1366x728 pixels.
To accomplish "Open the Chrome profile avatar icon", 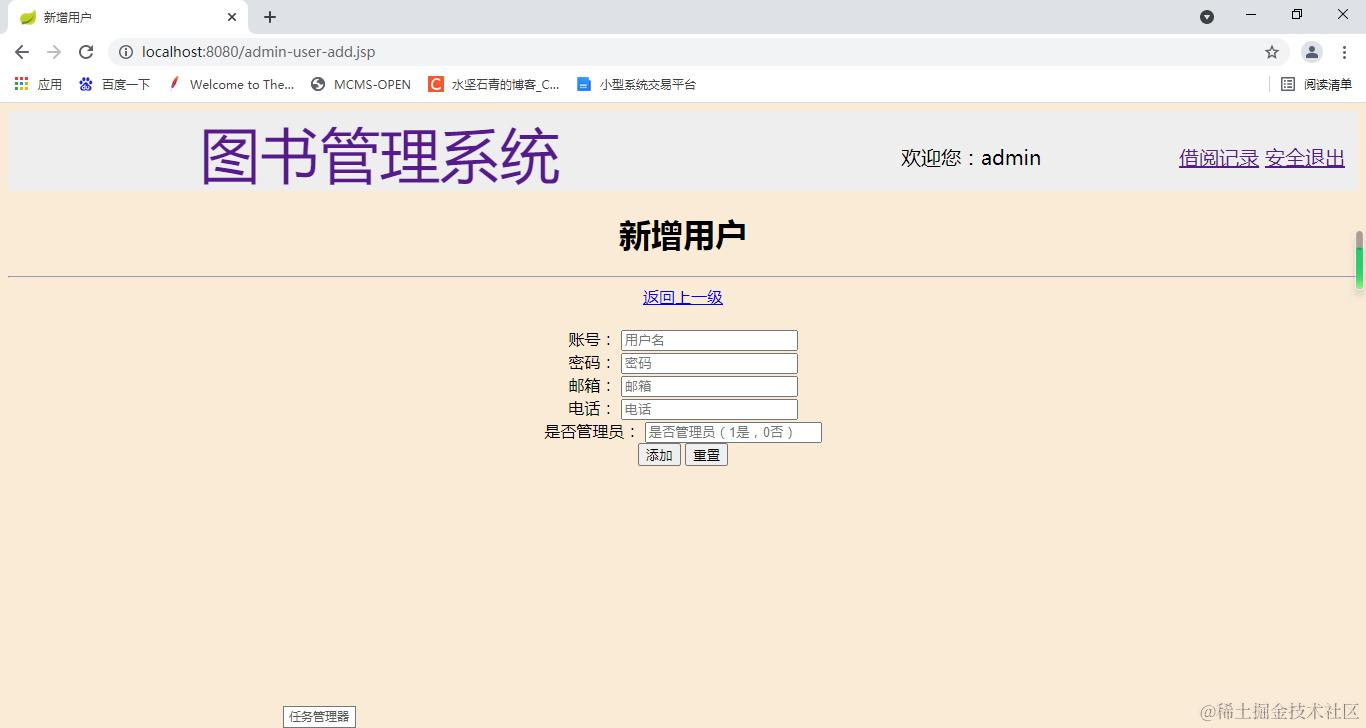I will tap(1311, 52).
